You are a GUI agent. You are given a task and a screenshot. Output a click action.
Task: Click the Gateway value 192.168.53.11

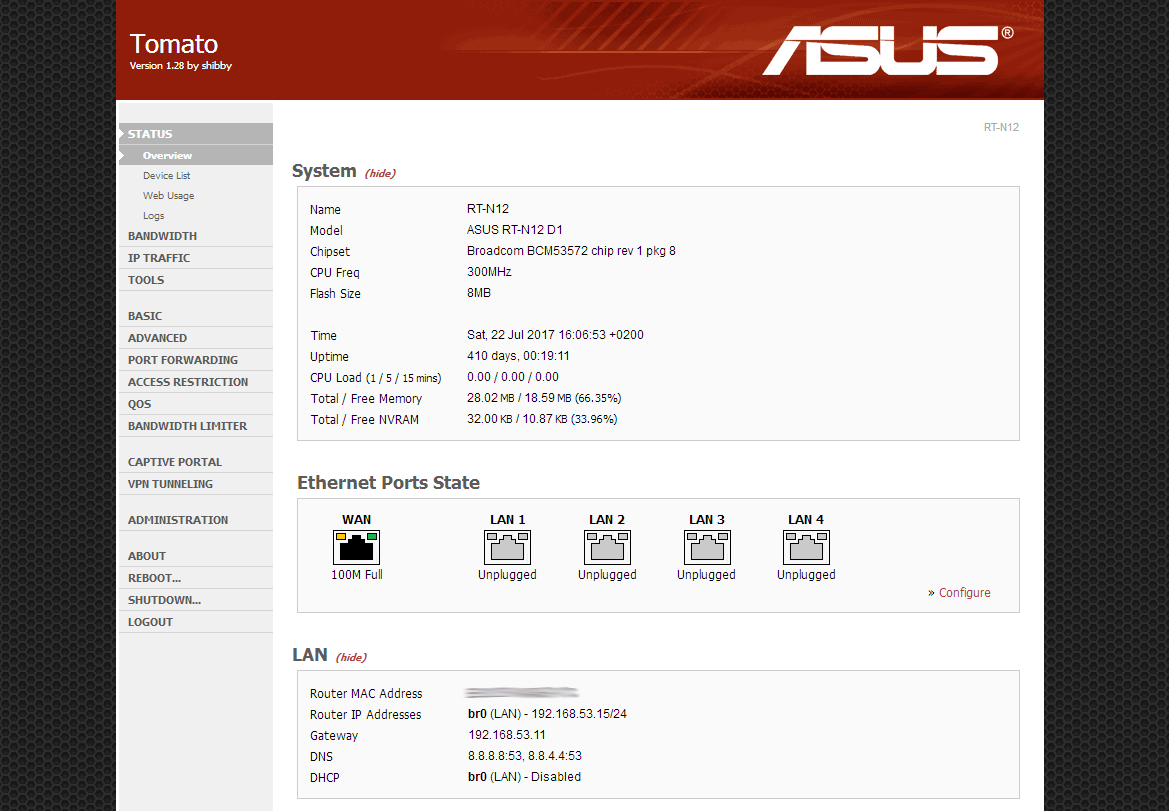(507, 735)
